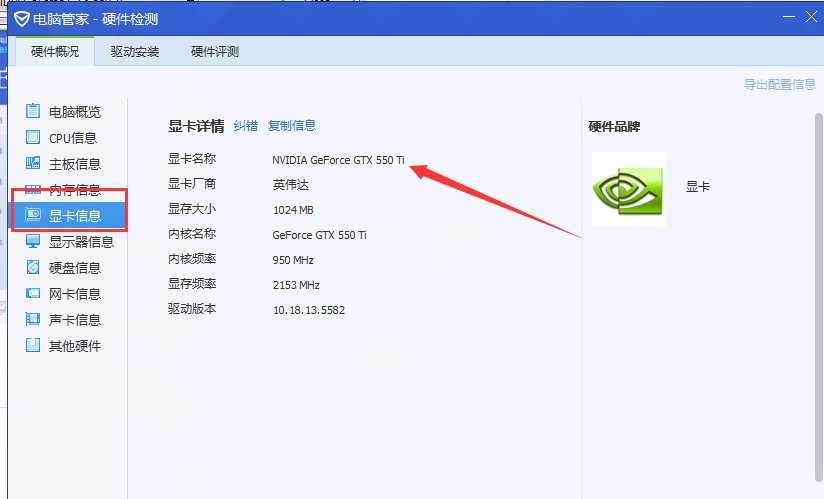The image size is (824, 499).
Task: Click the 2153 MHz memory frequency value
Action: (x=296, y=285)
